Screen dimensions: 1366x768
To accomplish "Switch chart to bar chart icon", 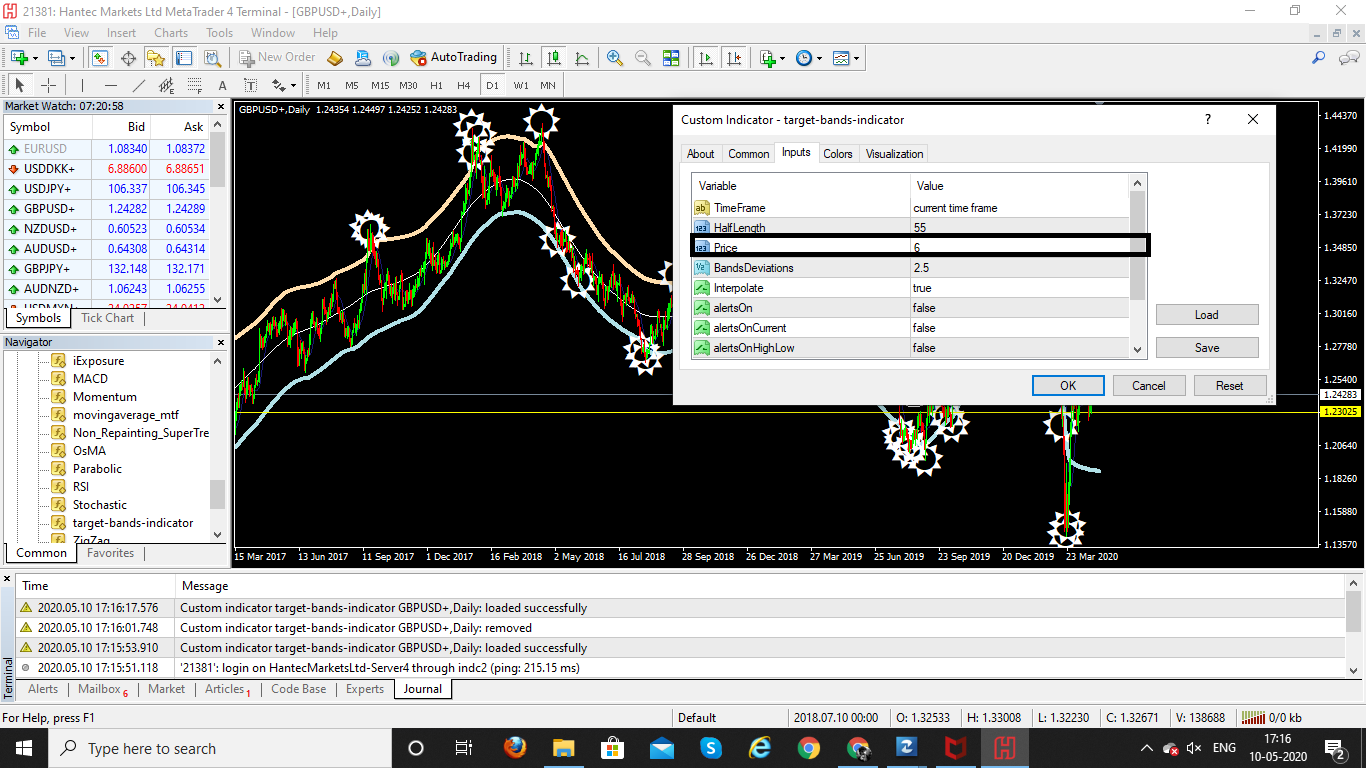I will tap(525, 58).
